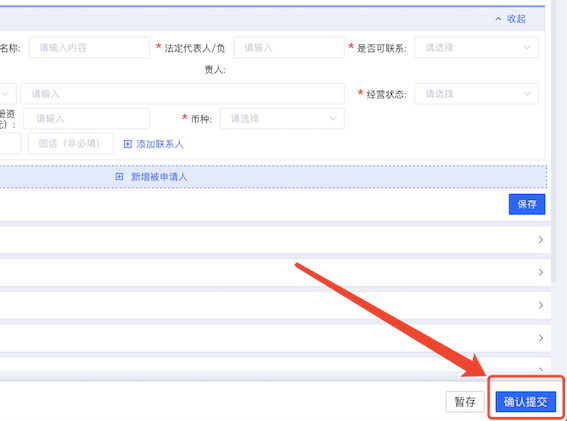Focus the 固话(非必填) input field
This screenshot has width=567, height=421.
(71, 143)
